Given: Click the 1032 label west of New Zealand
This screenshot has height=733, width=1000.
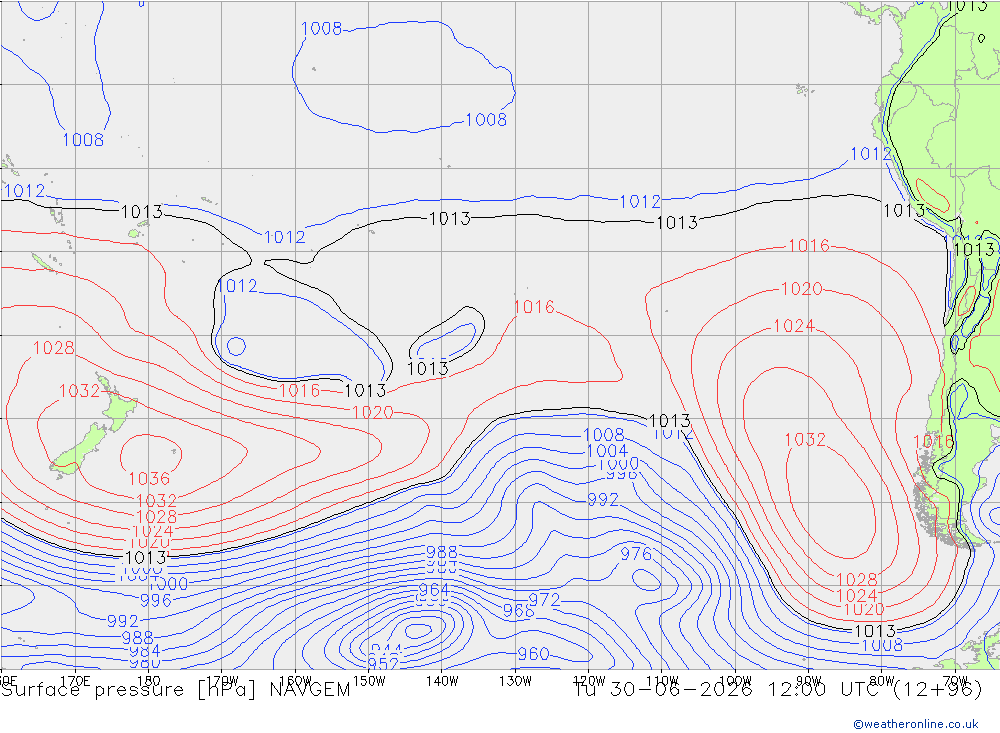Looking at the screenshot, I should coord(79,391).
